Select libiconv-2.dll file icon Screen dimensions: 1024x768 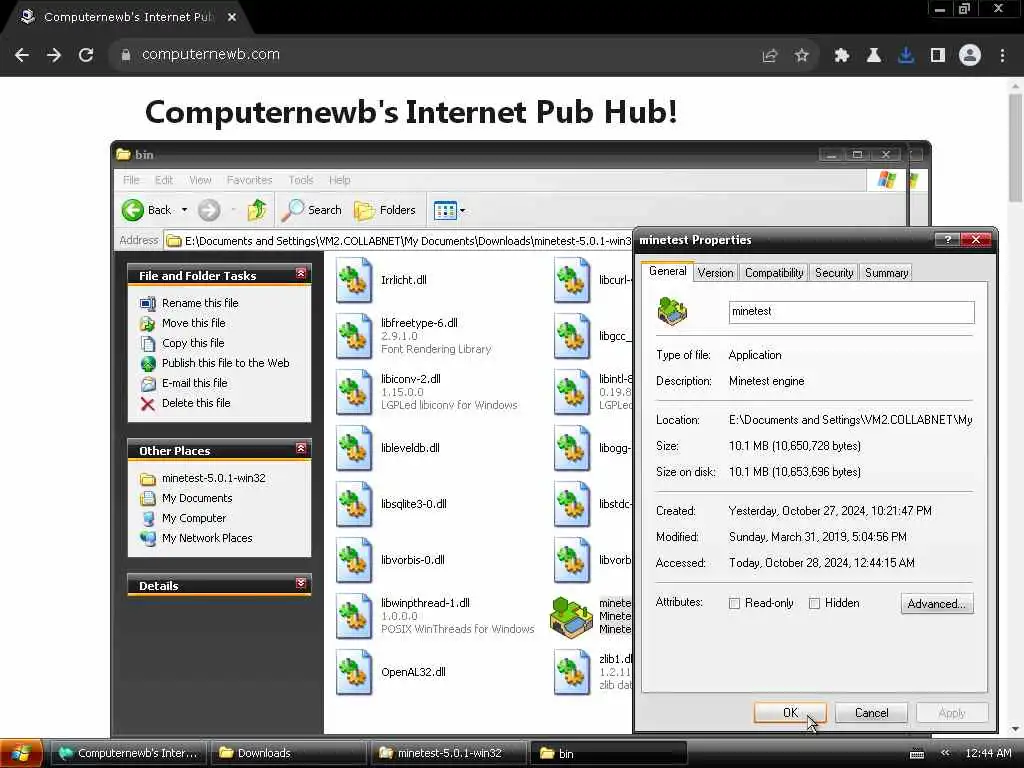click(354, 392)
